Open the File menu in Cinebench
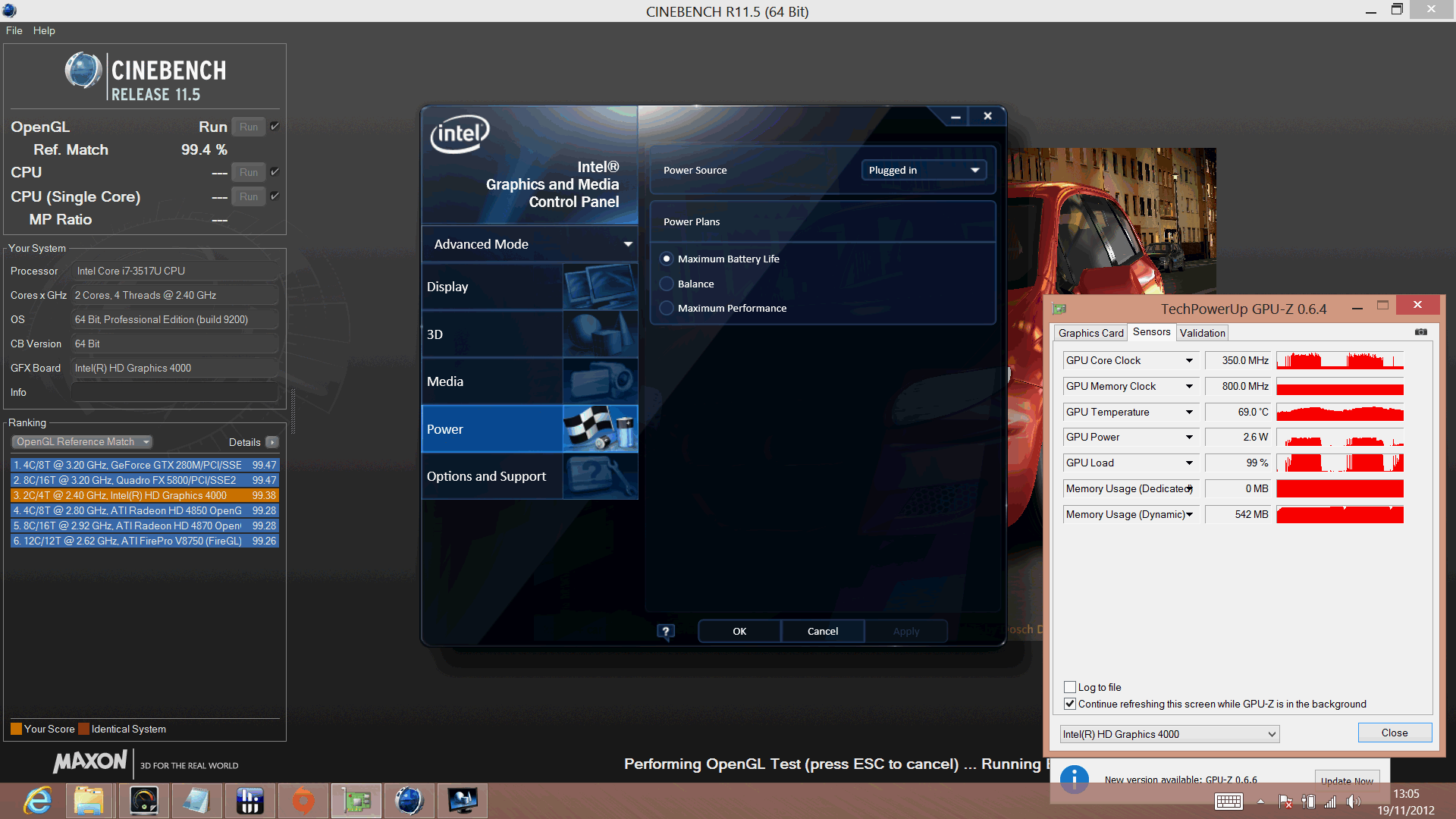1456x819 pixels. (14, 30)
